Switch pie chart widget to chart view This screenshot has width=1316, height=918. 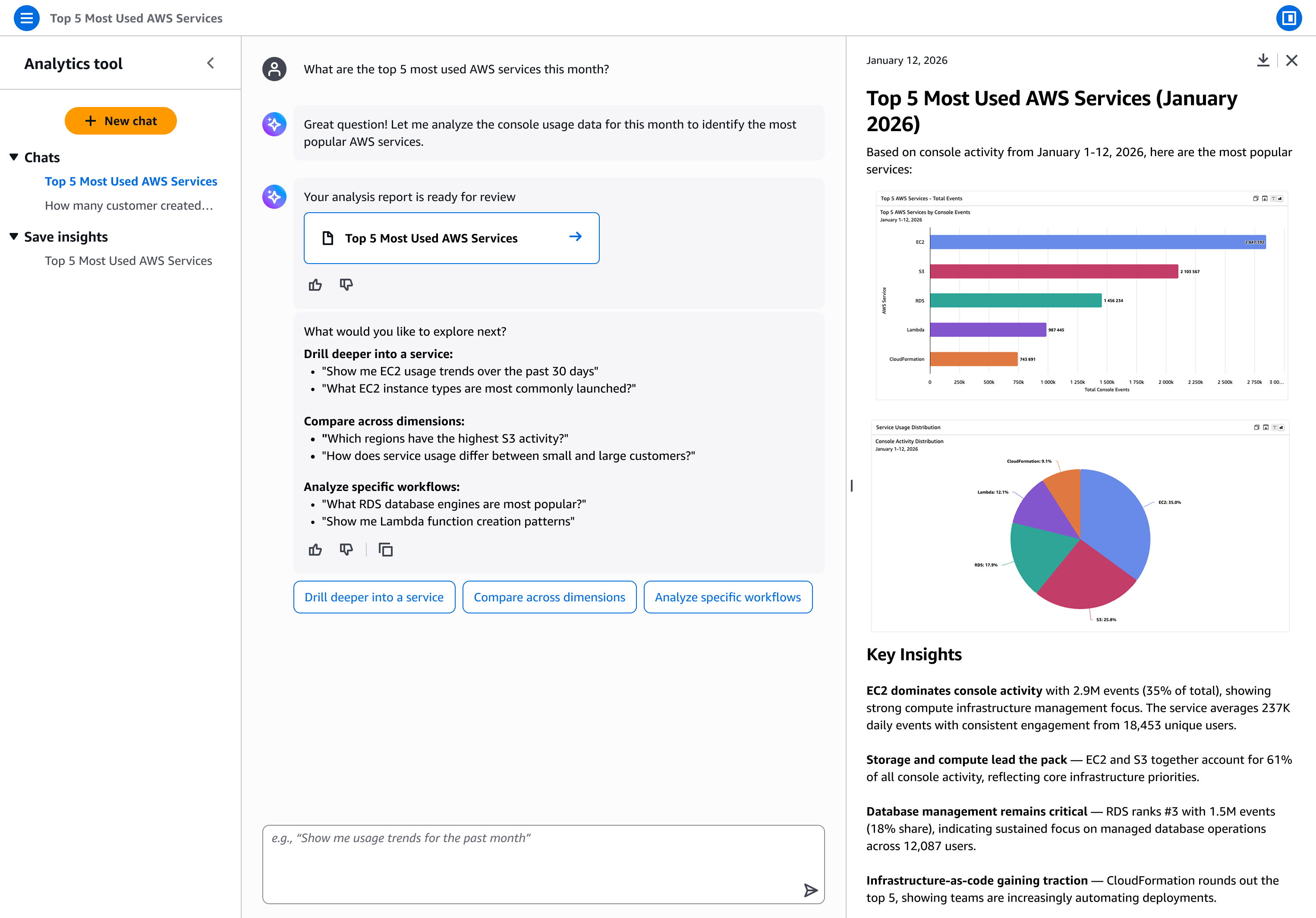pyautogui.click(x=1281, y=428)
